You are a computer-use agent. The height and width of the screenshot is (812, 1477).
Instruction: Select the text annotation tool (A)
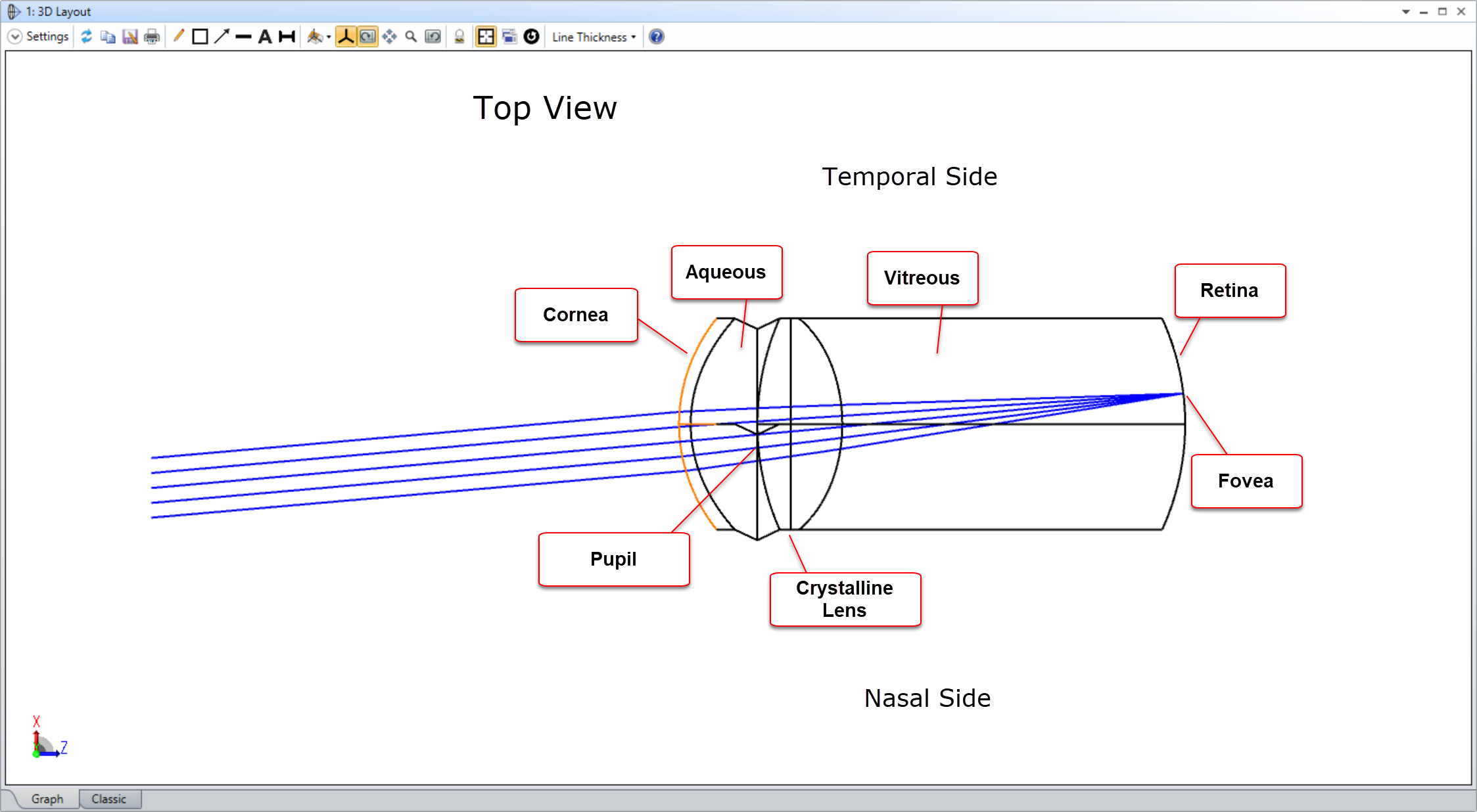265,37
